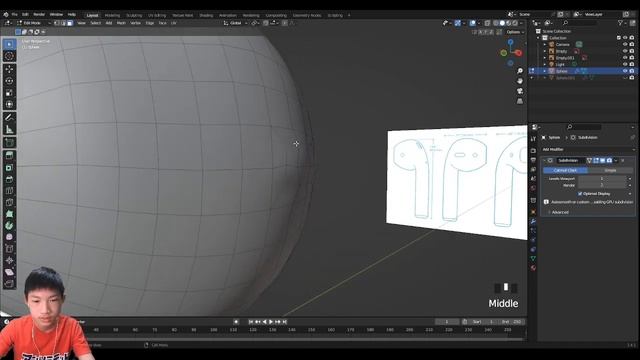This screenshot has height=360, width=640.
Task: Open Material properties tab
Action: pos(533,268)
